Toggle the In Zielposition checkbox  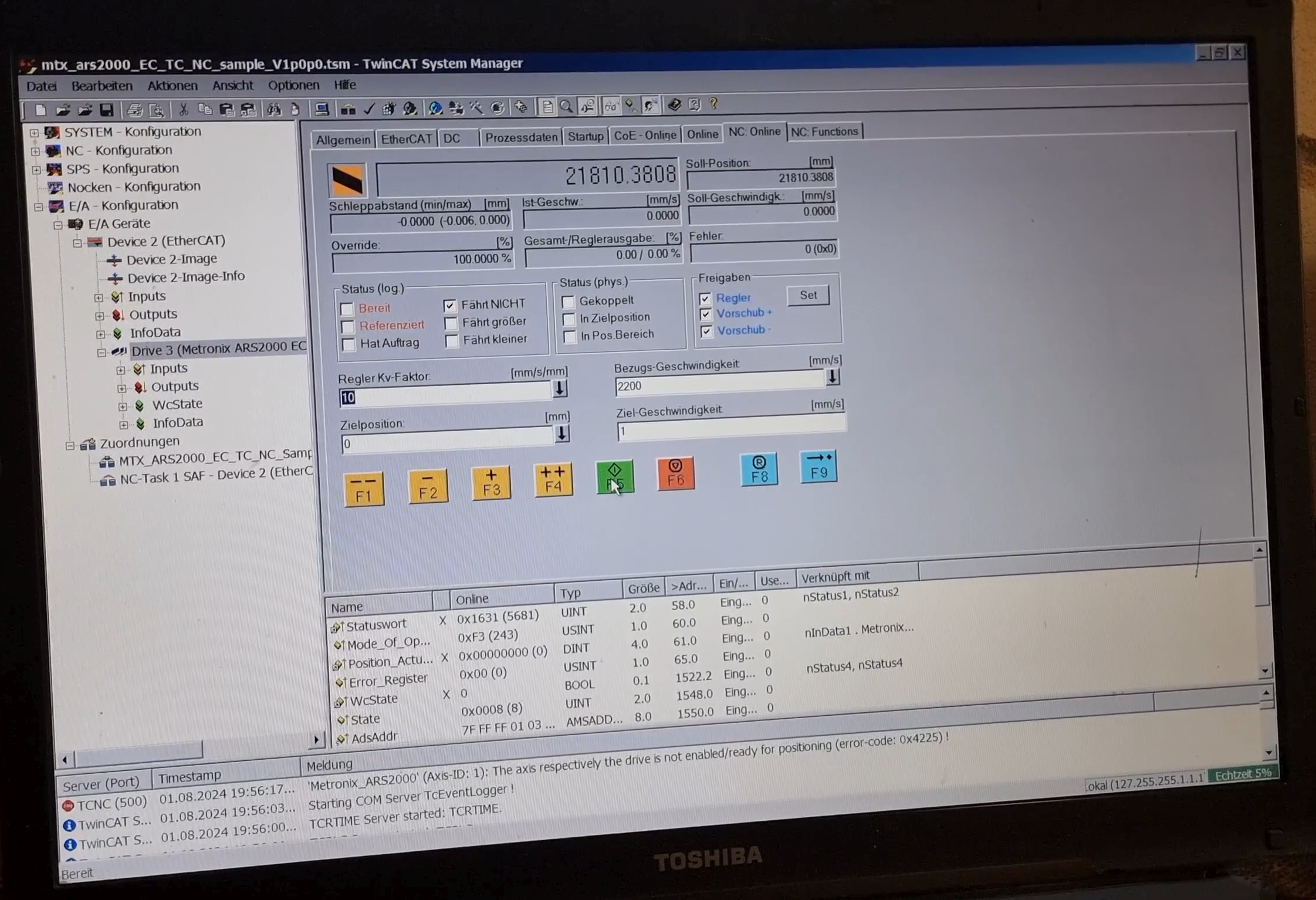569,319
